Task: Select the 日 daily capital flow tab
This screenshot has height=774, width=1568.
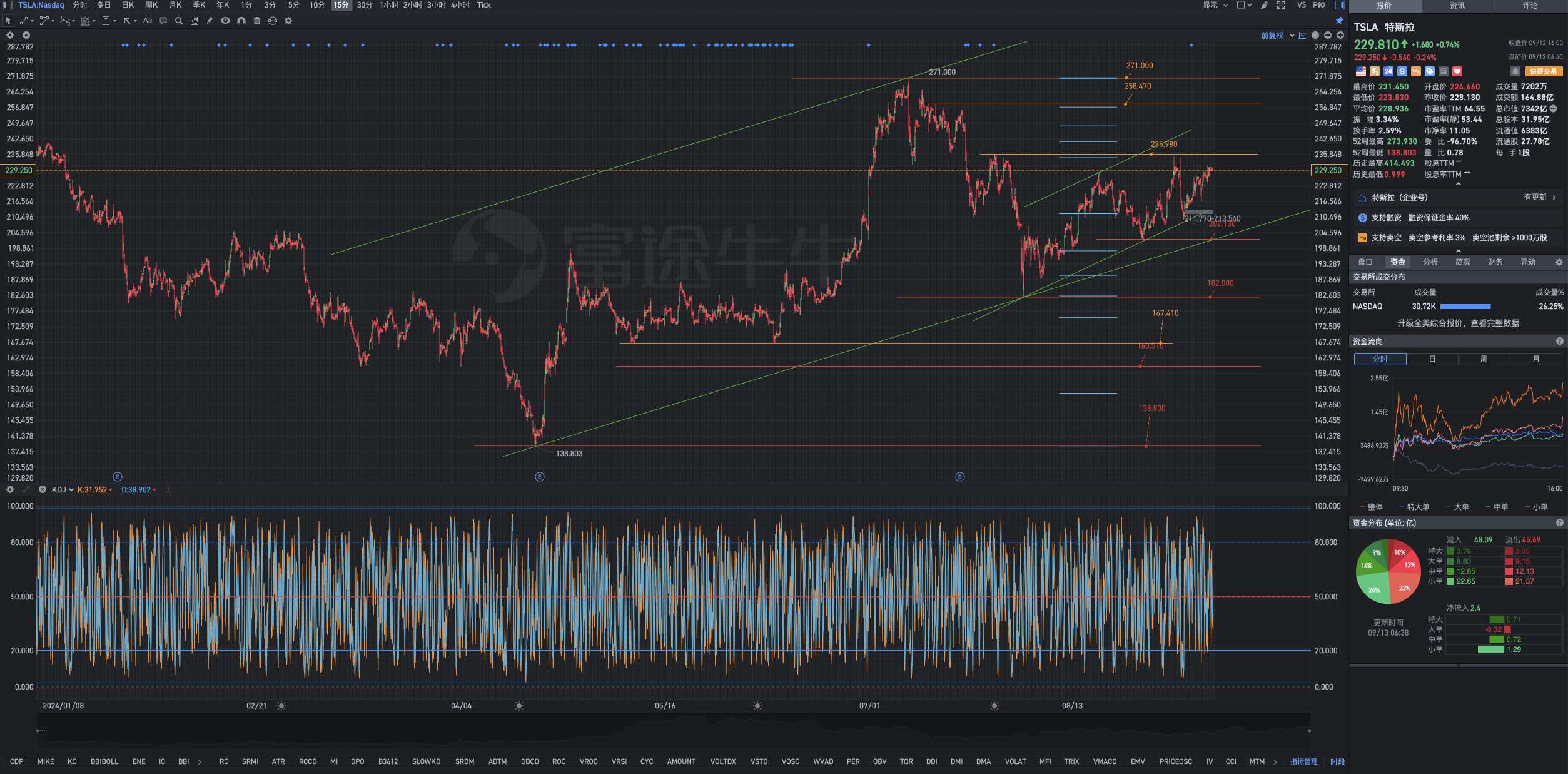Action: 1432,359
